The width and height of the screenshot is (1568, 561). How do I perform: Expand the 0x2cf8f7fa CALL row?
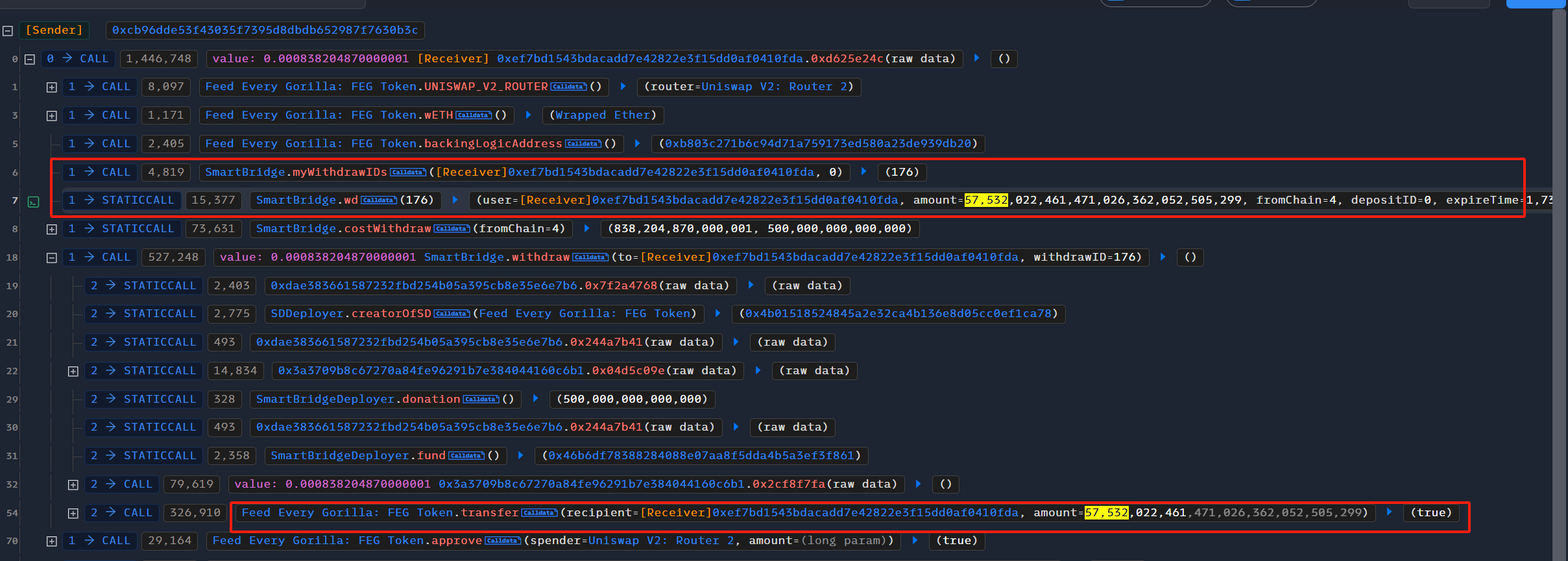click(73, 484)
